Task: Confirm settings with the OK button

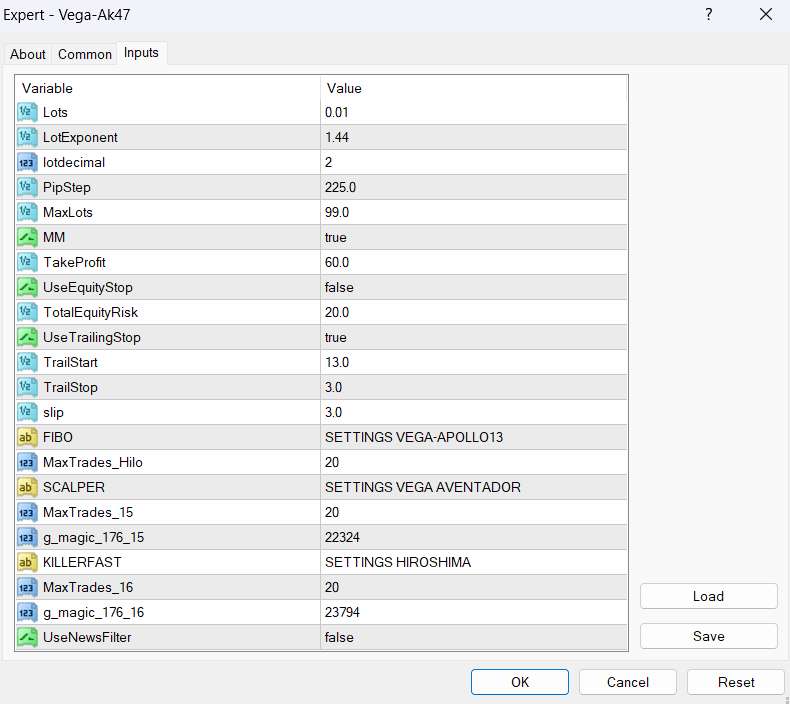Action: coord(520,682)
